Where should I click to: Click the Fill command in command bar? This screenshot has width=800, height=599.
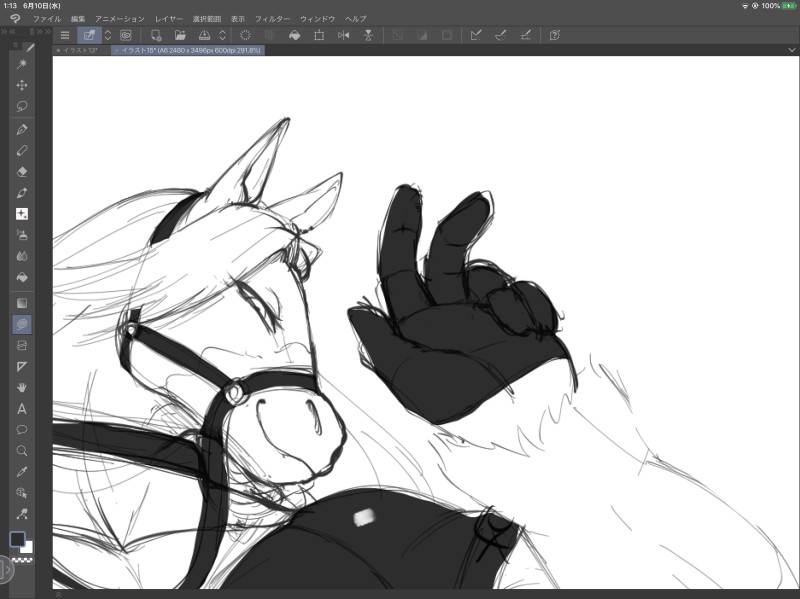pos(294,35)
